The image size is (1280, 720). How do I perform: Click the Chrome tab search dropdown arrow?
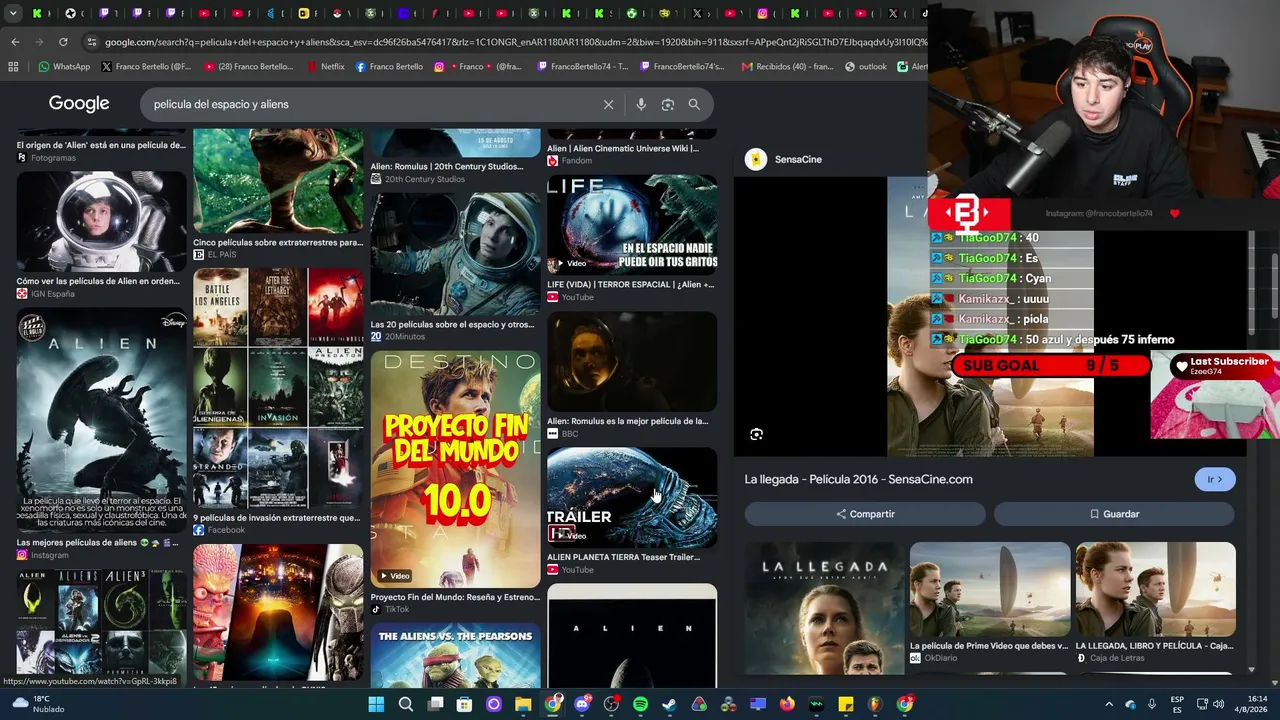(x=14, y=13)
